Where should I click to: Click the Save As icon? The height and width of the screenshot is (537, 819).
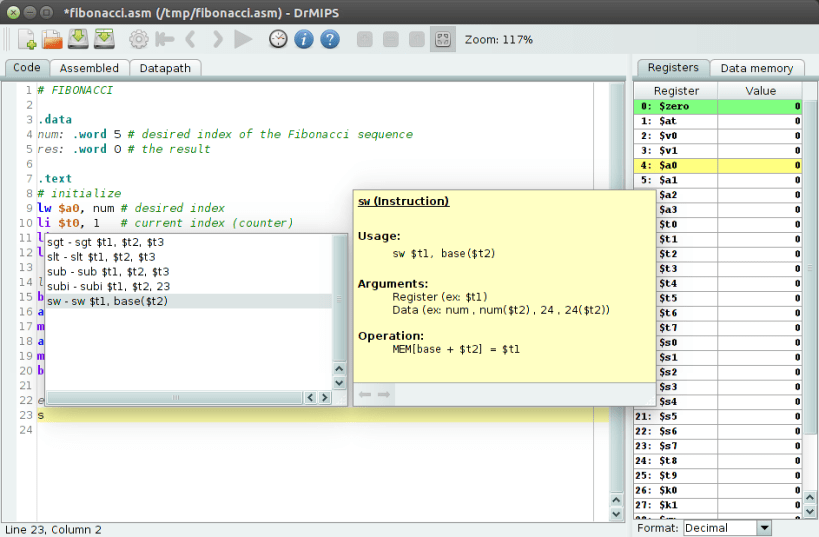pyautogui.click(x=105, y=40)
